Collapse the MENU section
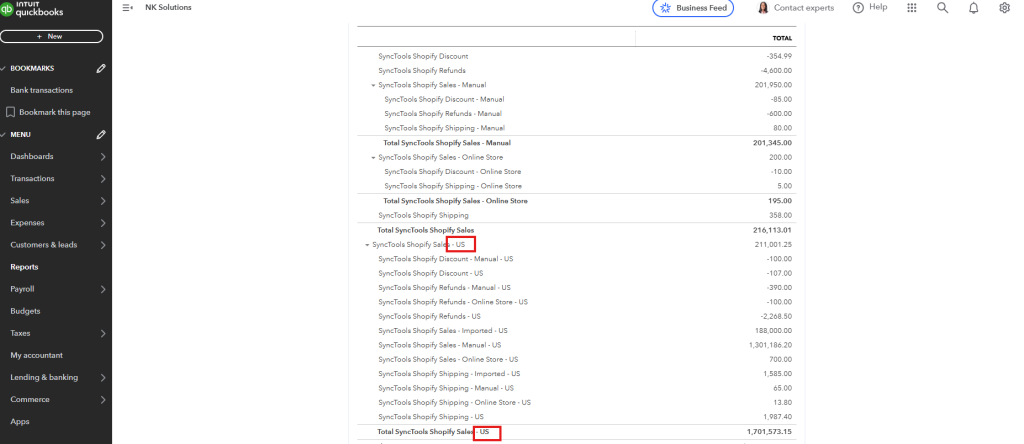This screenshot has height=444, width=1024. pos(3,135)
